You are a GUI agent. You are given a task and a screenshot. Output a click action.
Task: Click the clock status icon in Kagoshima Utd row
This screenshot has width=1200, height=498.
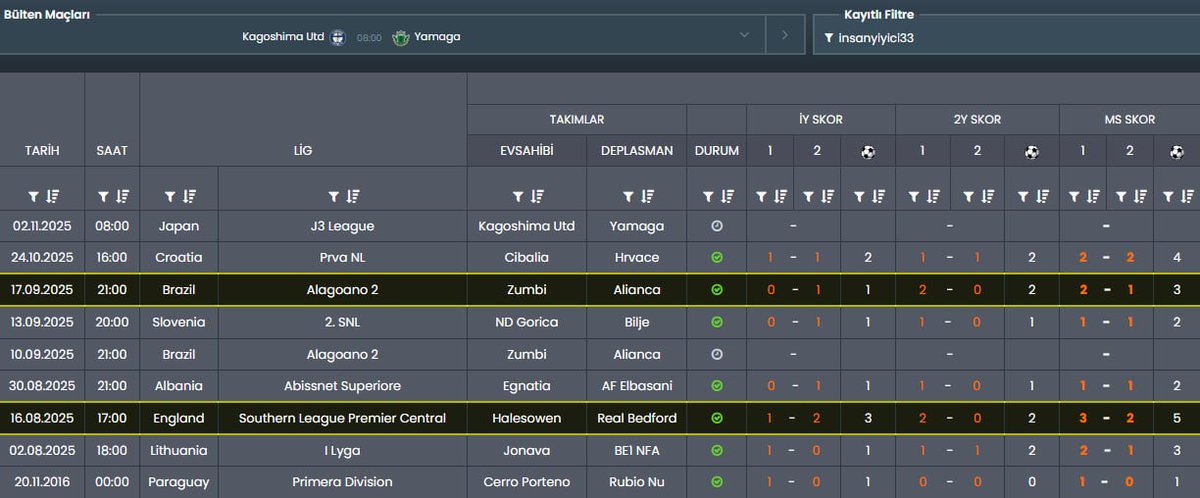[x=716, y=226]
